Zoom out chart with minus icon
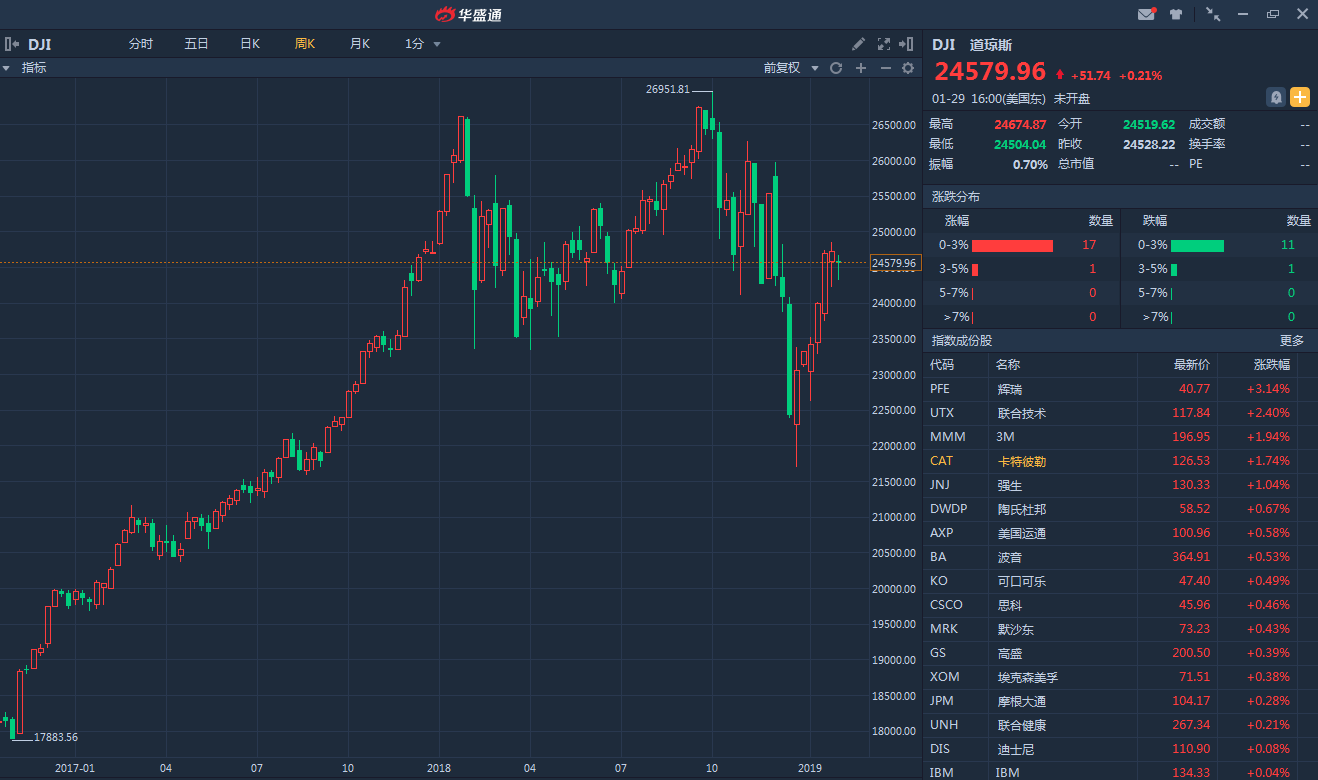1318x780 pixels. (x=885, y=68)
